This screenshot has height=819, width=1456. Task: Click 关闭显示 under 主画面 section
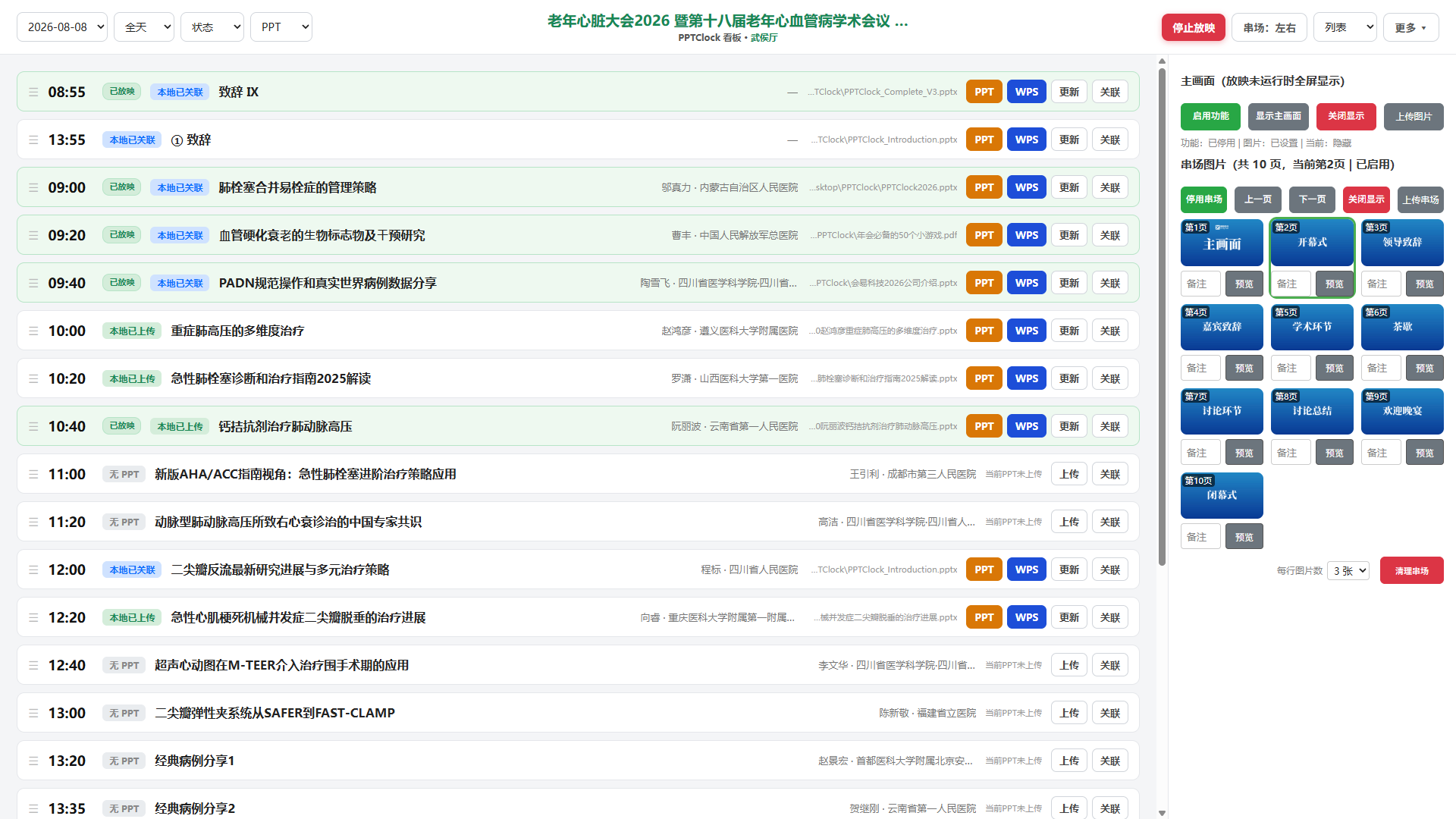(1346, 117)
